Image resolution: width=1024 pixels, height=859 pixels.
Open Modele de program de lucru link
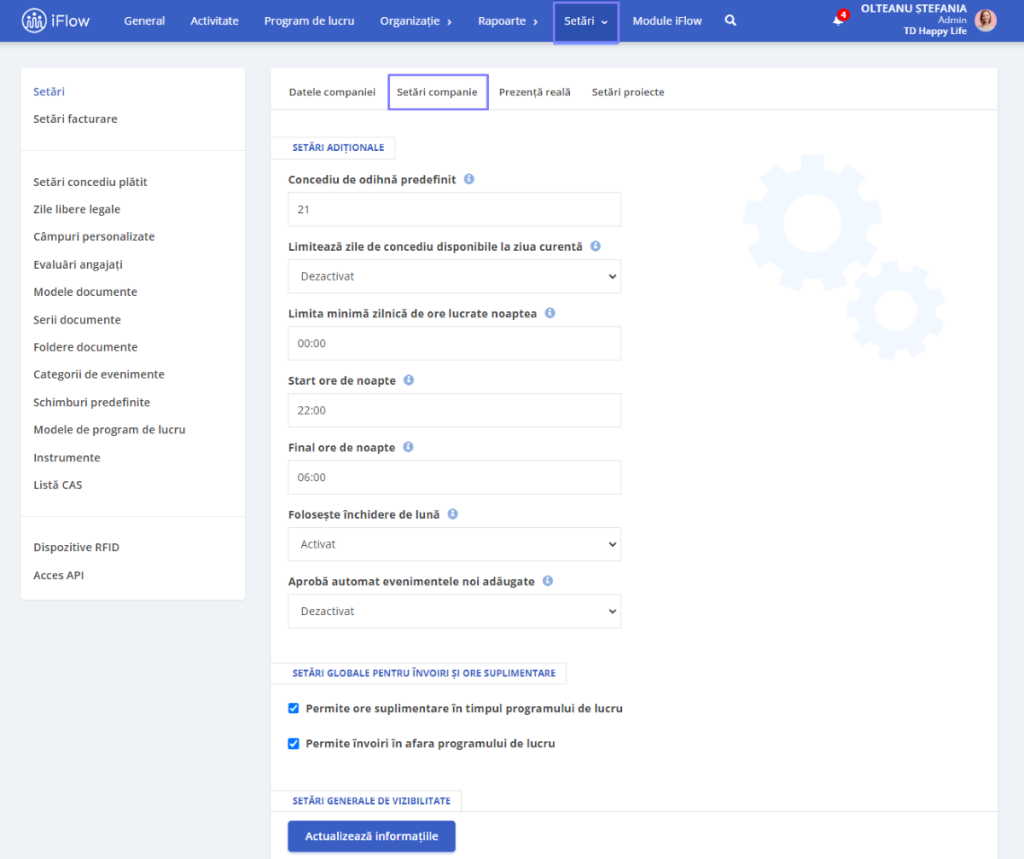pos(109,430)
